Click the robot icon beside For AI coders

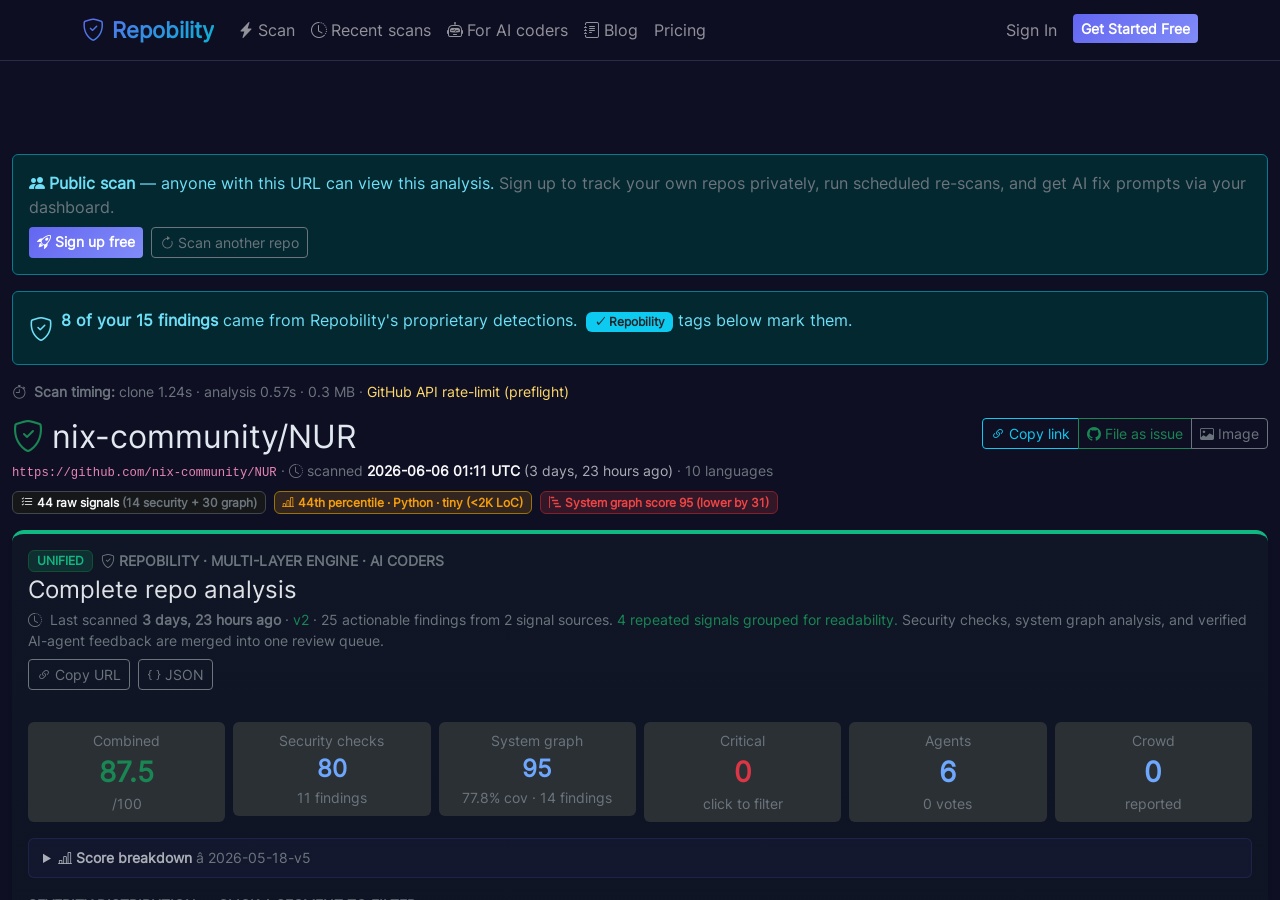tap(455, 30)
